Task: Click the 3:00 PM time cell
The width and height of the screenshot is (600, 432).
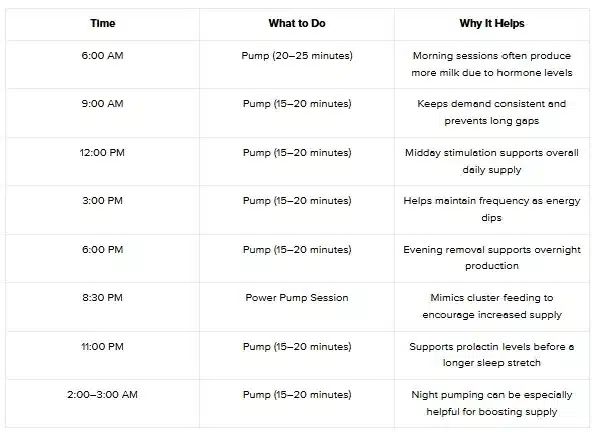Action: (x=102, y=201)
